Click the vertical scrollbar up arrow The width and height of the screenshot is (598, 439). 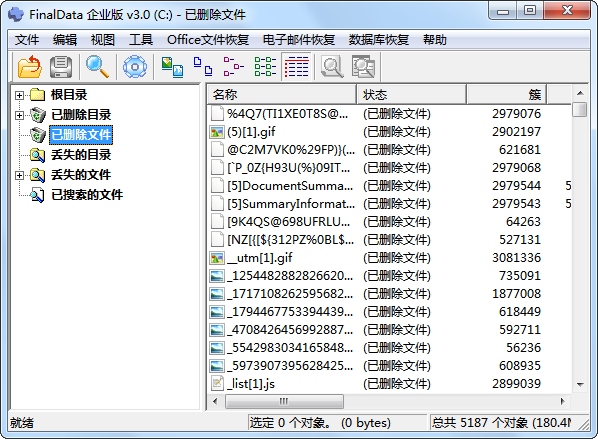580,93
